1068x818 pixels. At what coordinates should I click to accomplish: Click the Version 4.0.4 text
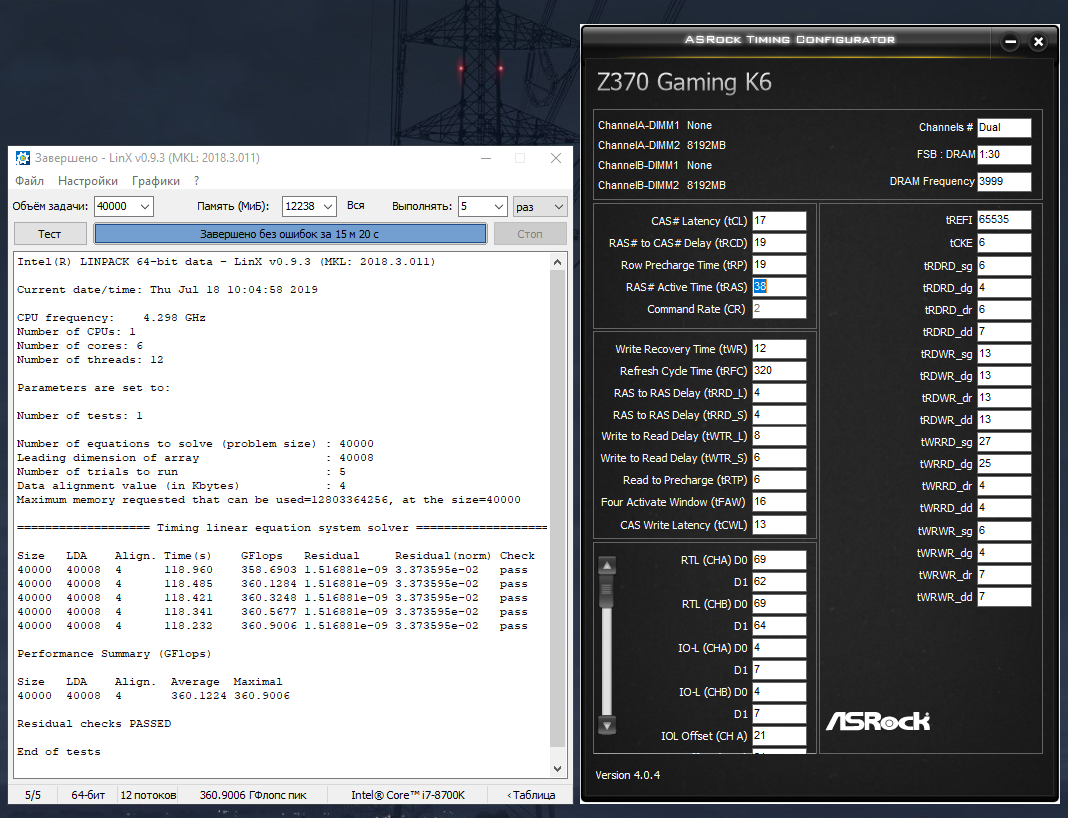click(x=627, y=775)
